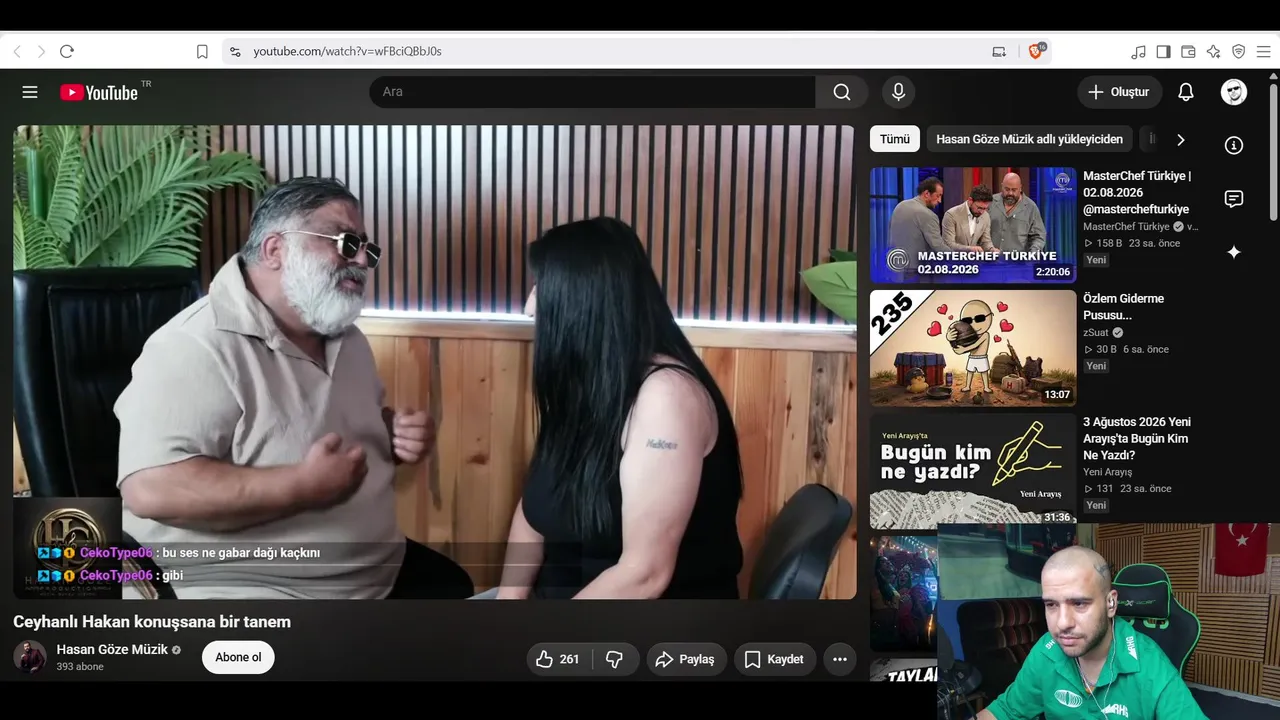Go to the YouTube home logo
1280x720 pixels.
tap(99, 92)
